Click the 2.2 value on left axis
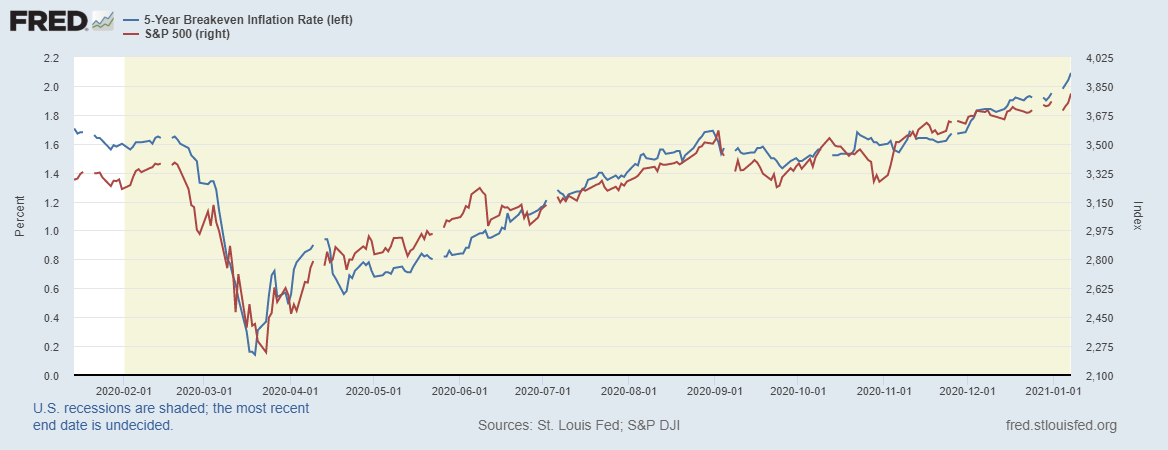 [52, 58]
